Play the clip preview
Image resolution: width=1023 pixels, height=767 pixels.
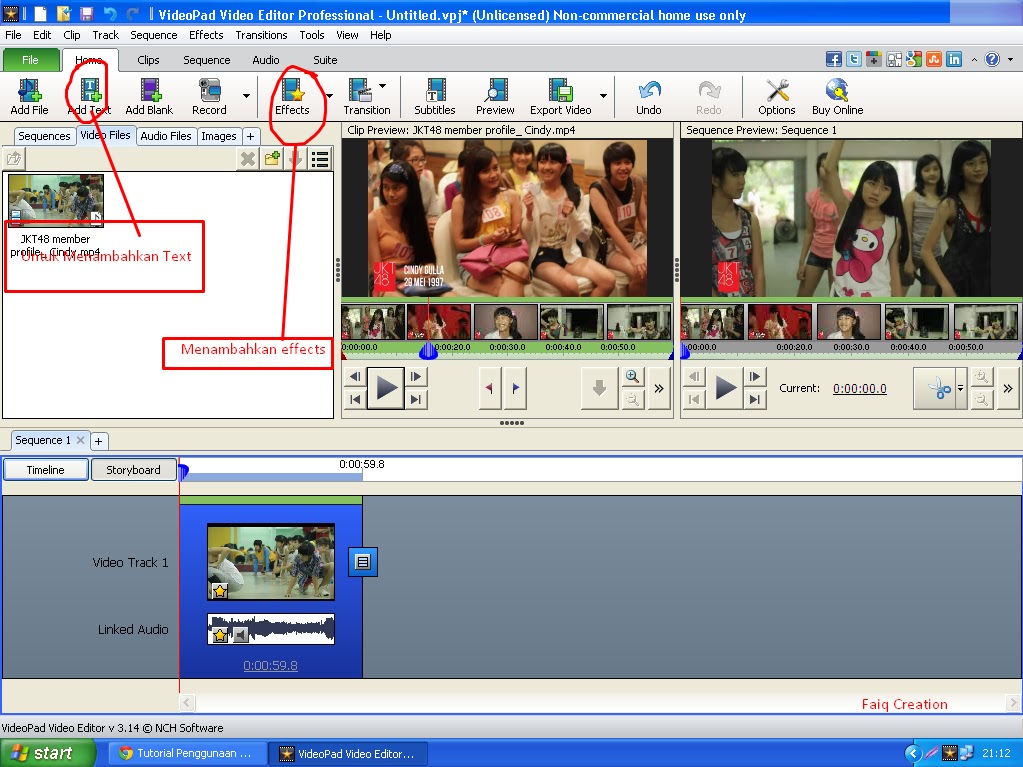[386, 388]
